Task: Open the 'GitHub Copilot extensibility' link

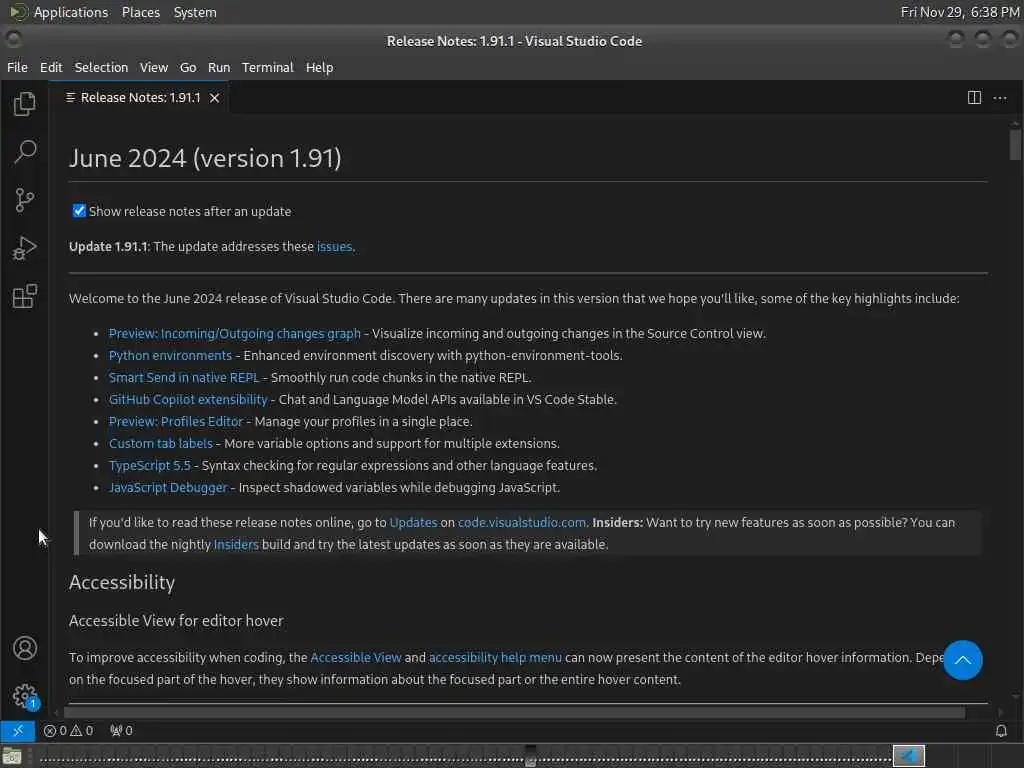Action: [188, 400]
